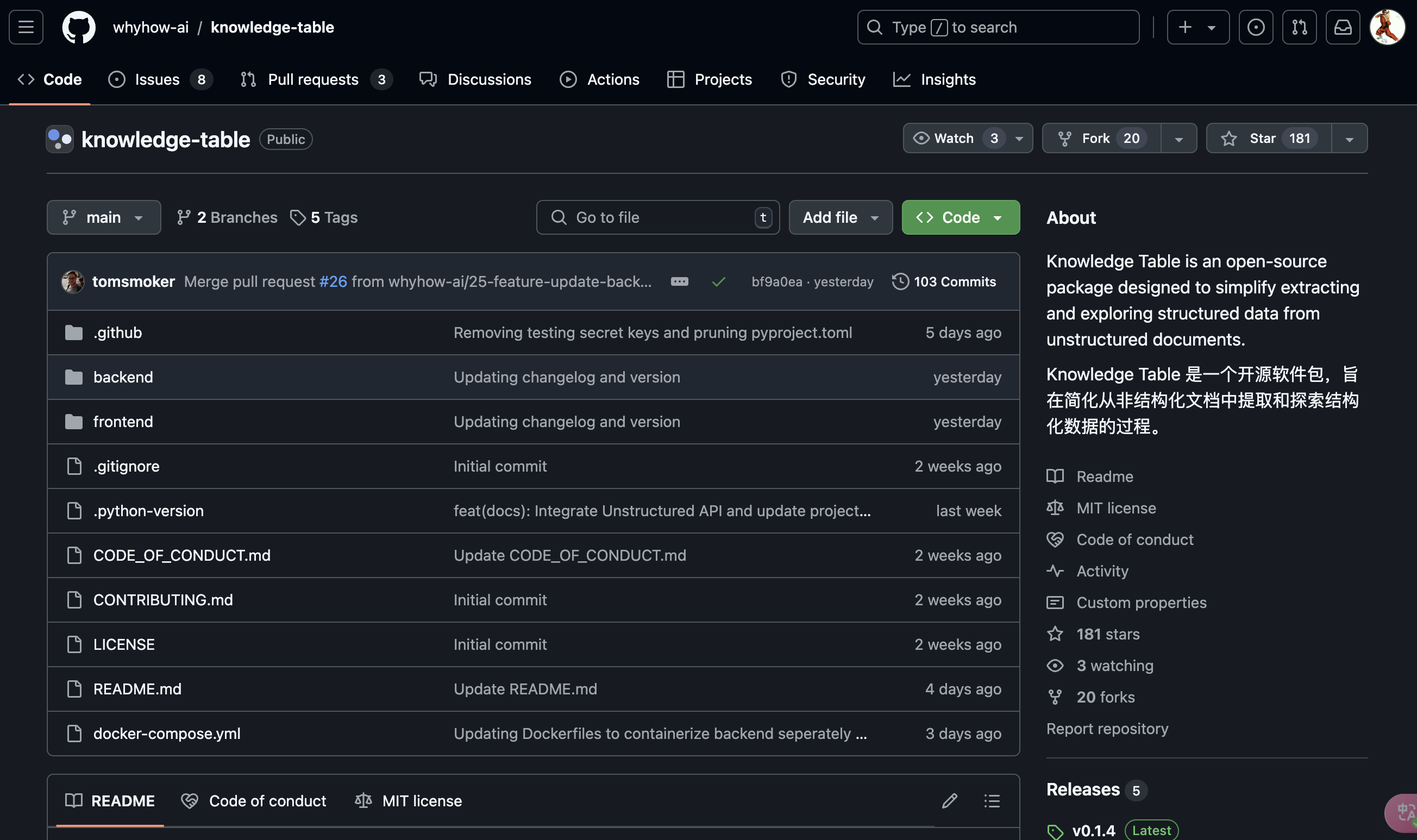Open the Insights tab

point(935,79)
